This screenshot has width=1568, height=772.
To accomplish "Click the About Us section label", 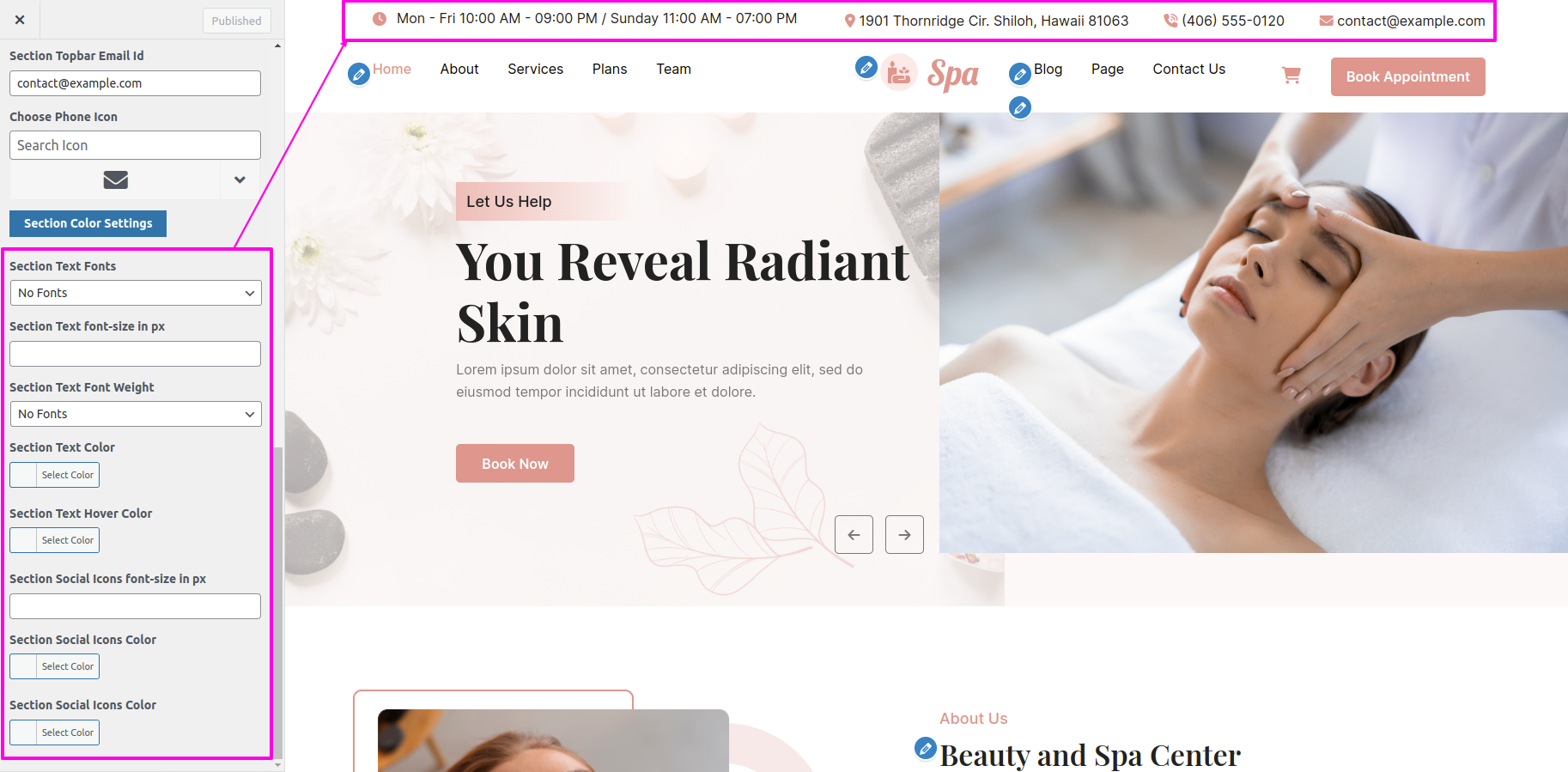I will pyautogui.click(x=974, y=719).
